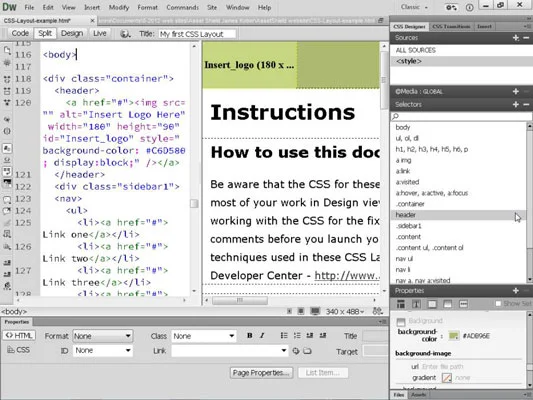Viewport: 533px width, 400px height.
Task: Add a CSS source with the Sources plus icon
Action: (x=516, y=38)
